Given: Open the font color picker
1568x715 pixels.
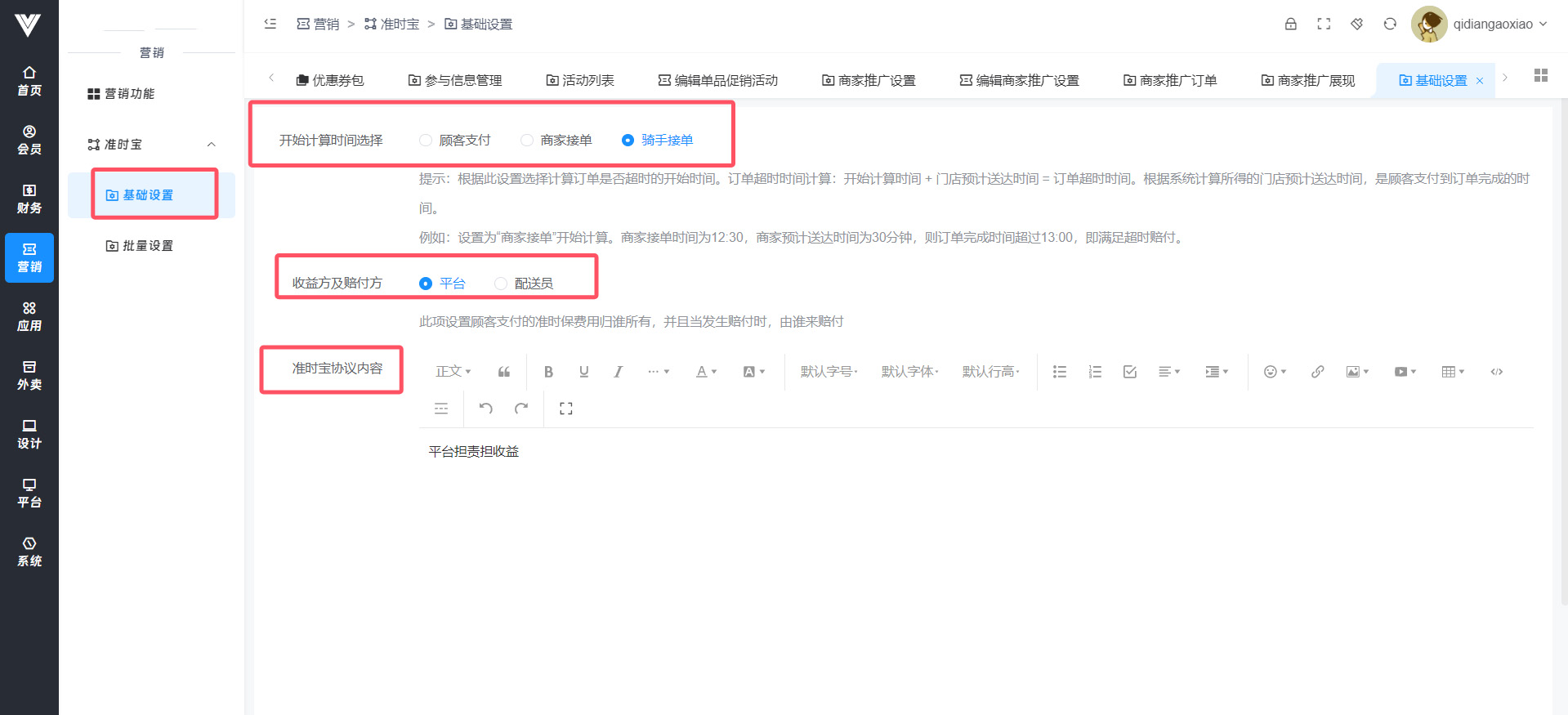Looking at the screenshot, I should point(706,372).
